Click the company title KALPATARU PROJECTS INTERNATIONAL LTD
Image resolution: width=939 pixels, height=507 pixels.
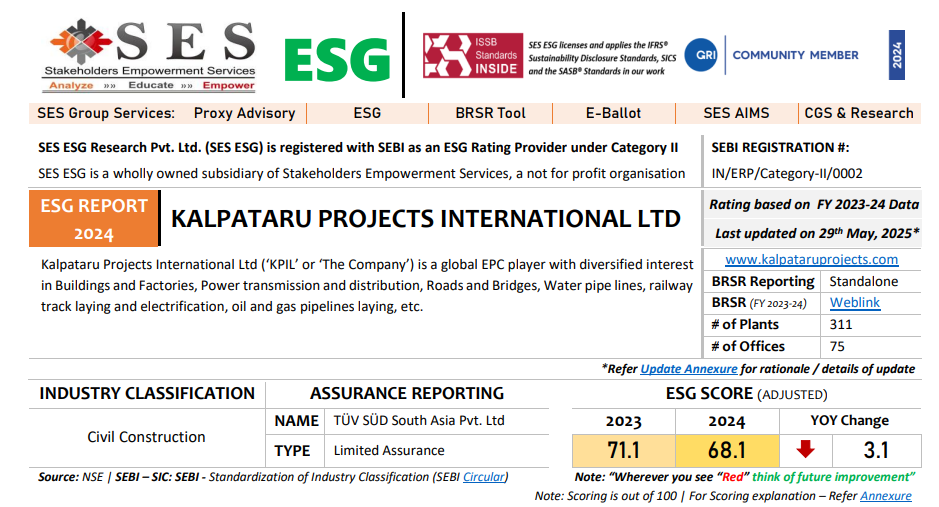coord(426,218)
